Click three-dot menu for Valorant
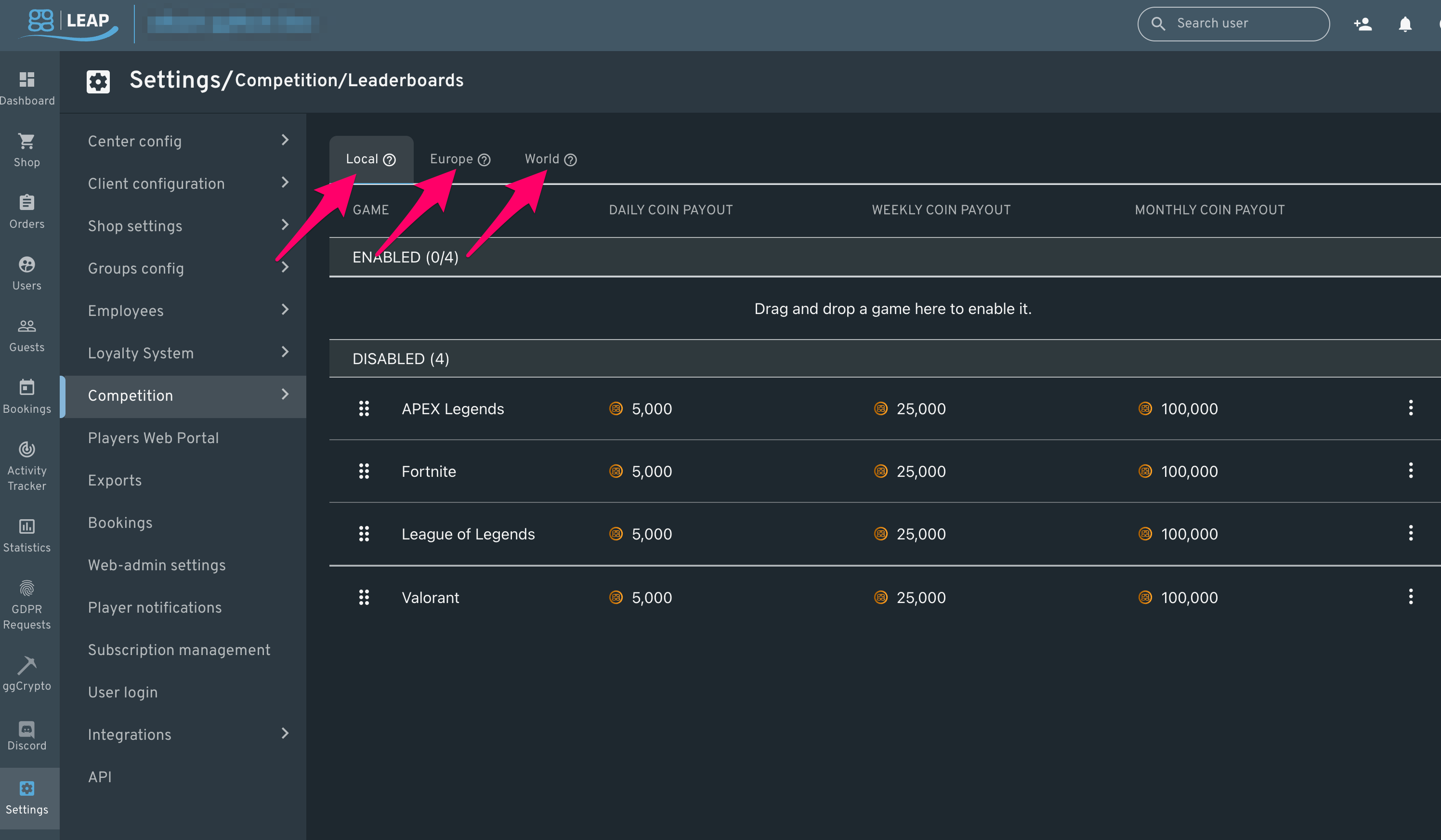The height and width of the screenshot is (840, 1441). pos(1411,597)
